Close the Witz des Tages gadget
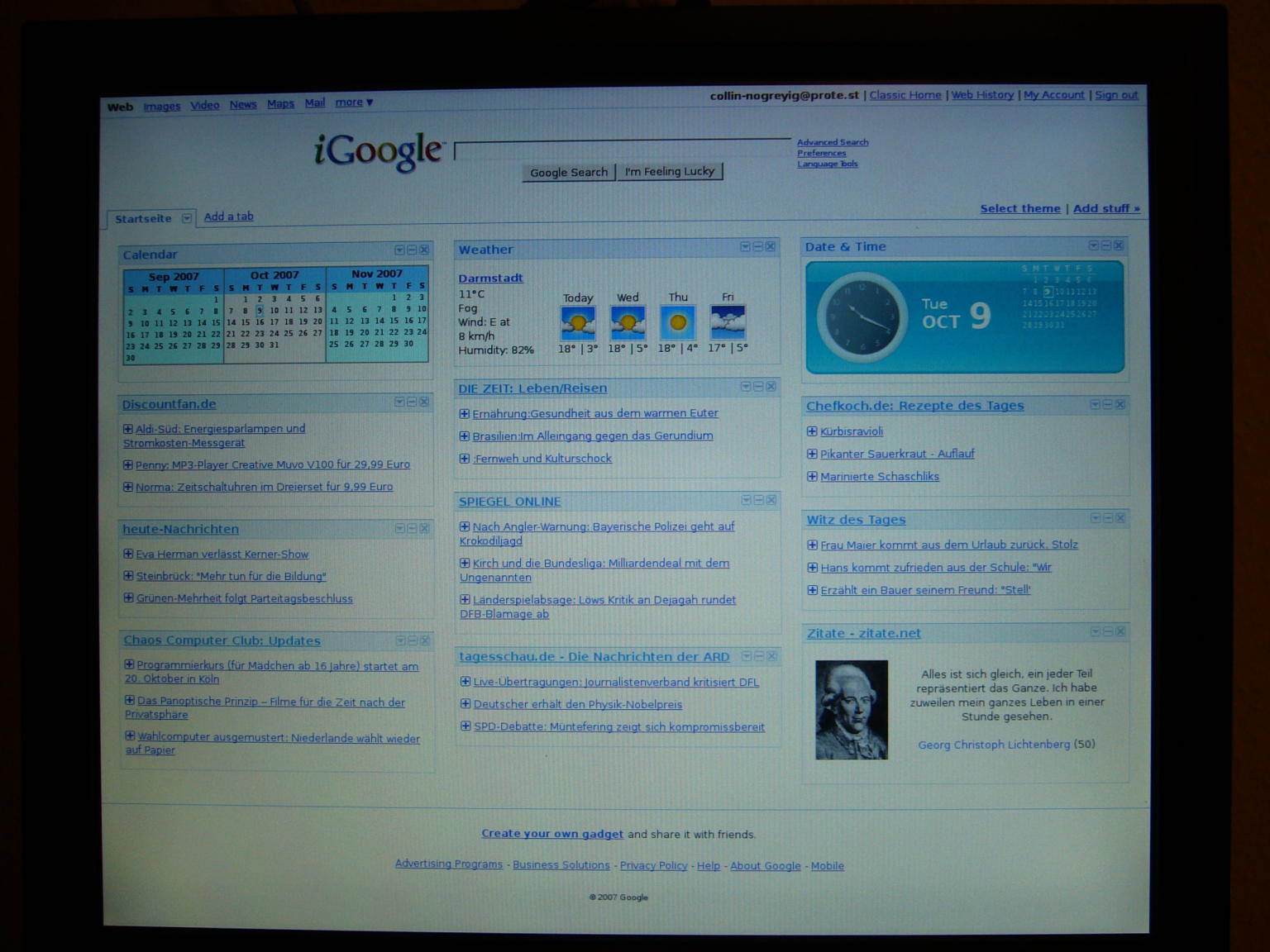1270x952 pixels. 1120,518
